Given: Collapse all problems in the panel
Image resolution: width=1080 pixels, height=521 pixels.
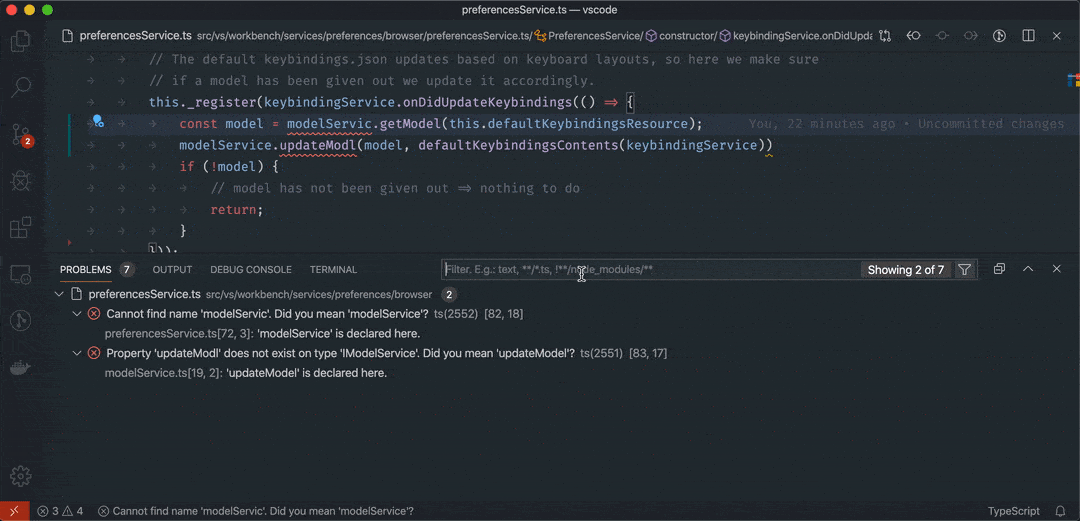Looking at the screenshot, I should [x=999, y=270].
